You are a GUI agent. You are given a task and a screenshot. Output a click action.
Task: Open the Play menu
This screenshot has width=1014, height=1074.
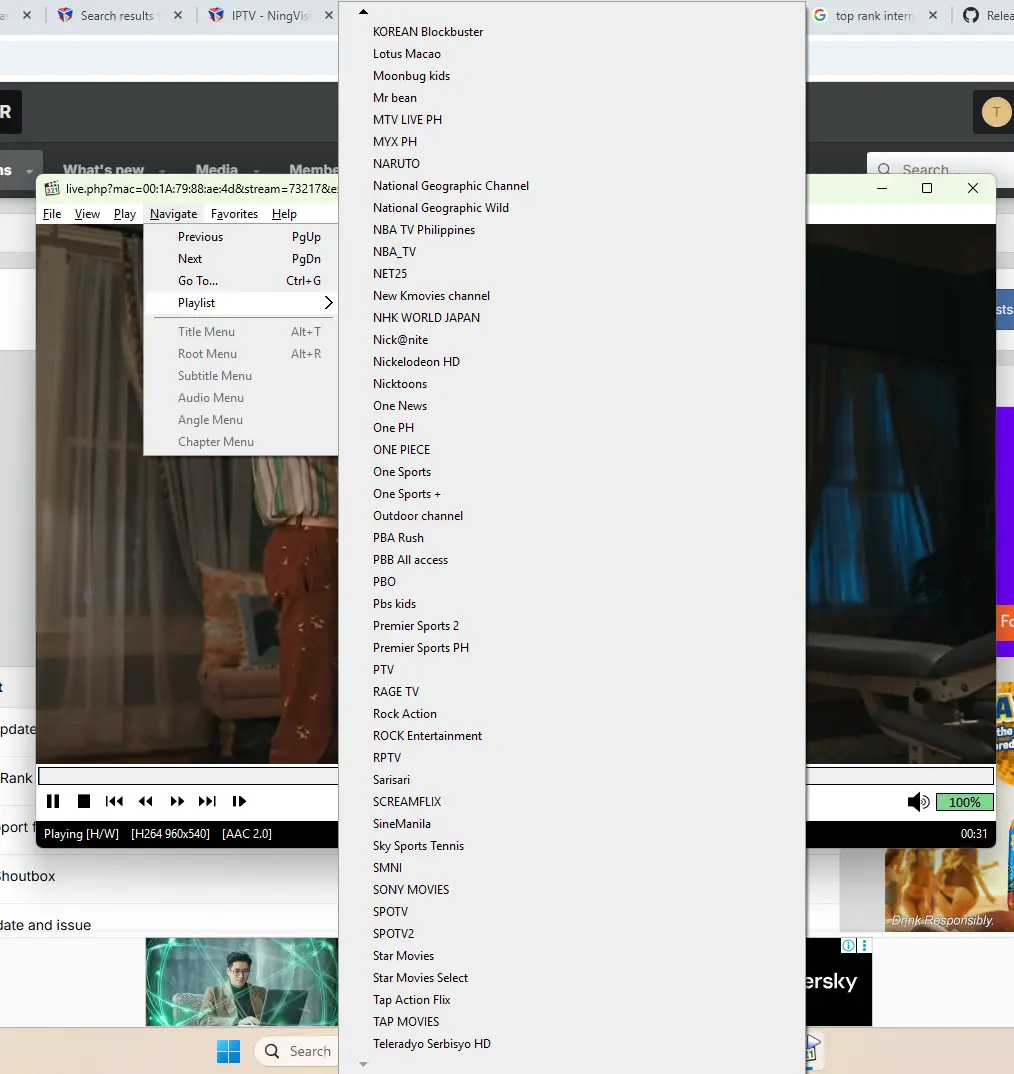tap(125, 214)
